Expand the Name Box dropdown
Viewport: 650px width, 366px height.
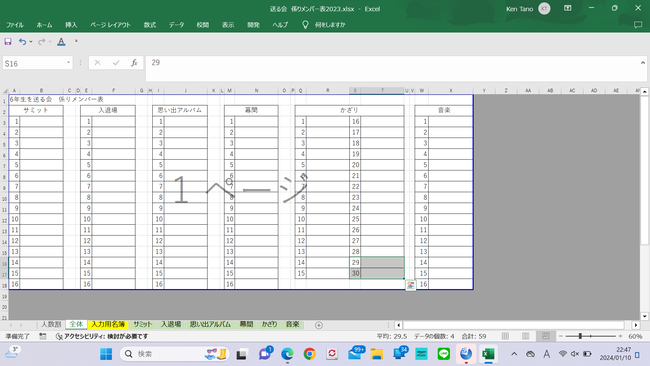coord(68,63)
